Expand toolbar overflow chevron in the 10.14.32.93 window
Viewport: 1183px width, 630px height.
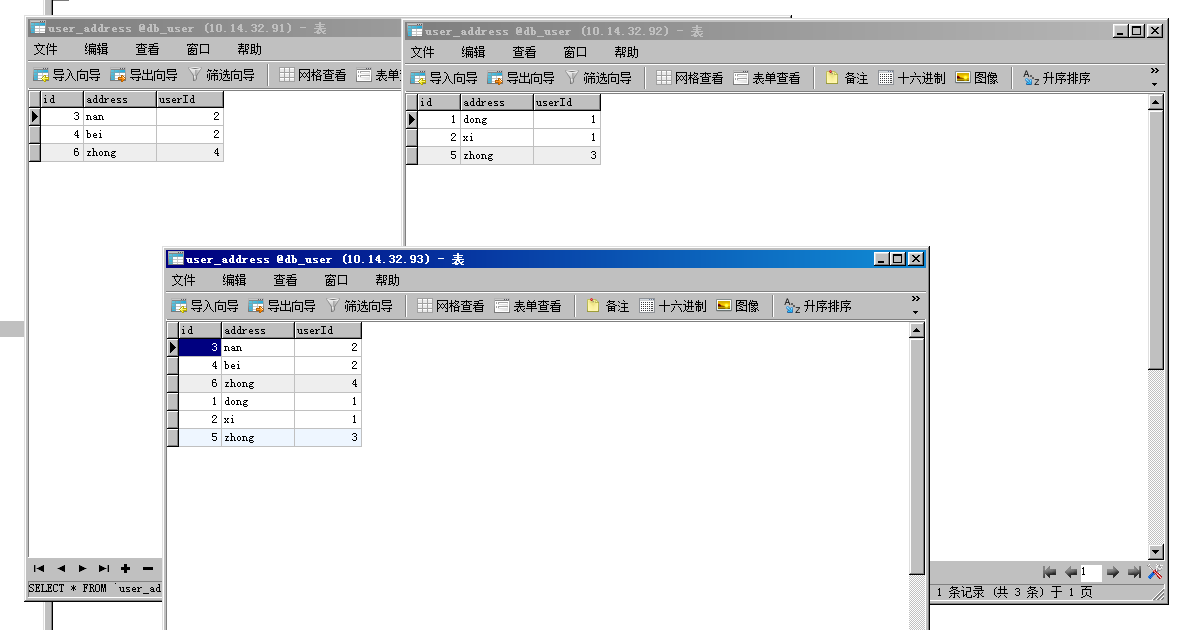[x=916, y=298]
